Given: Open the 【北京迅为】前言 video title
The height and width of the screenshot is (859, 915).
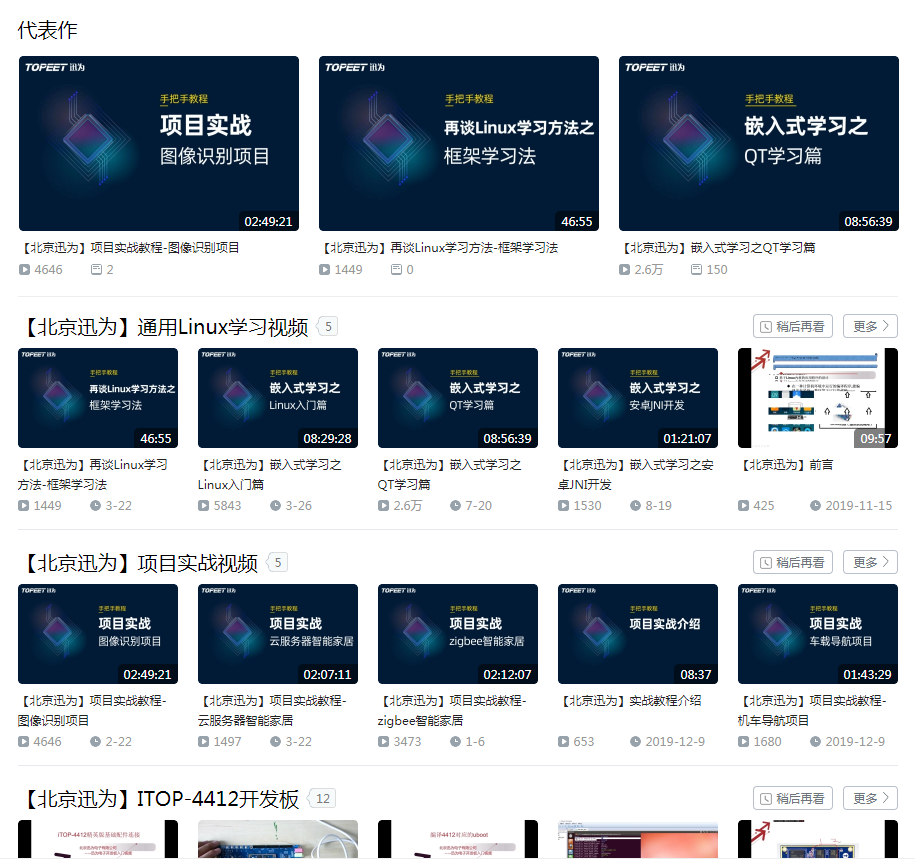Looking at the screenshot, I should click(786, 465).
